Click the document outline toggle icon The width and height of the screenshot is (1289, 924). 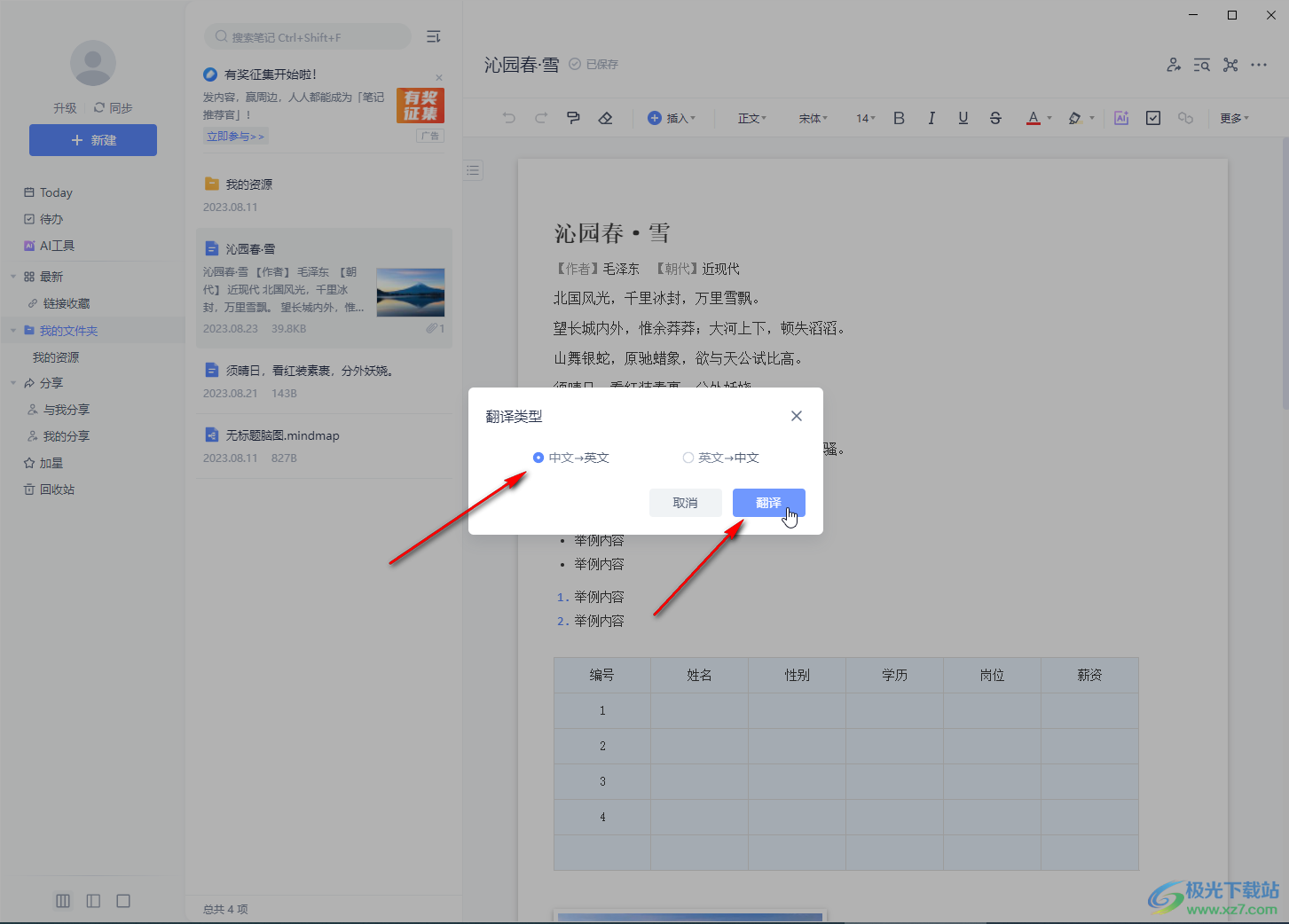click(x=474, y=170)
